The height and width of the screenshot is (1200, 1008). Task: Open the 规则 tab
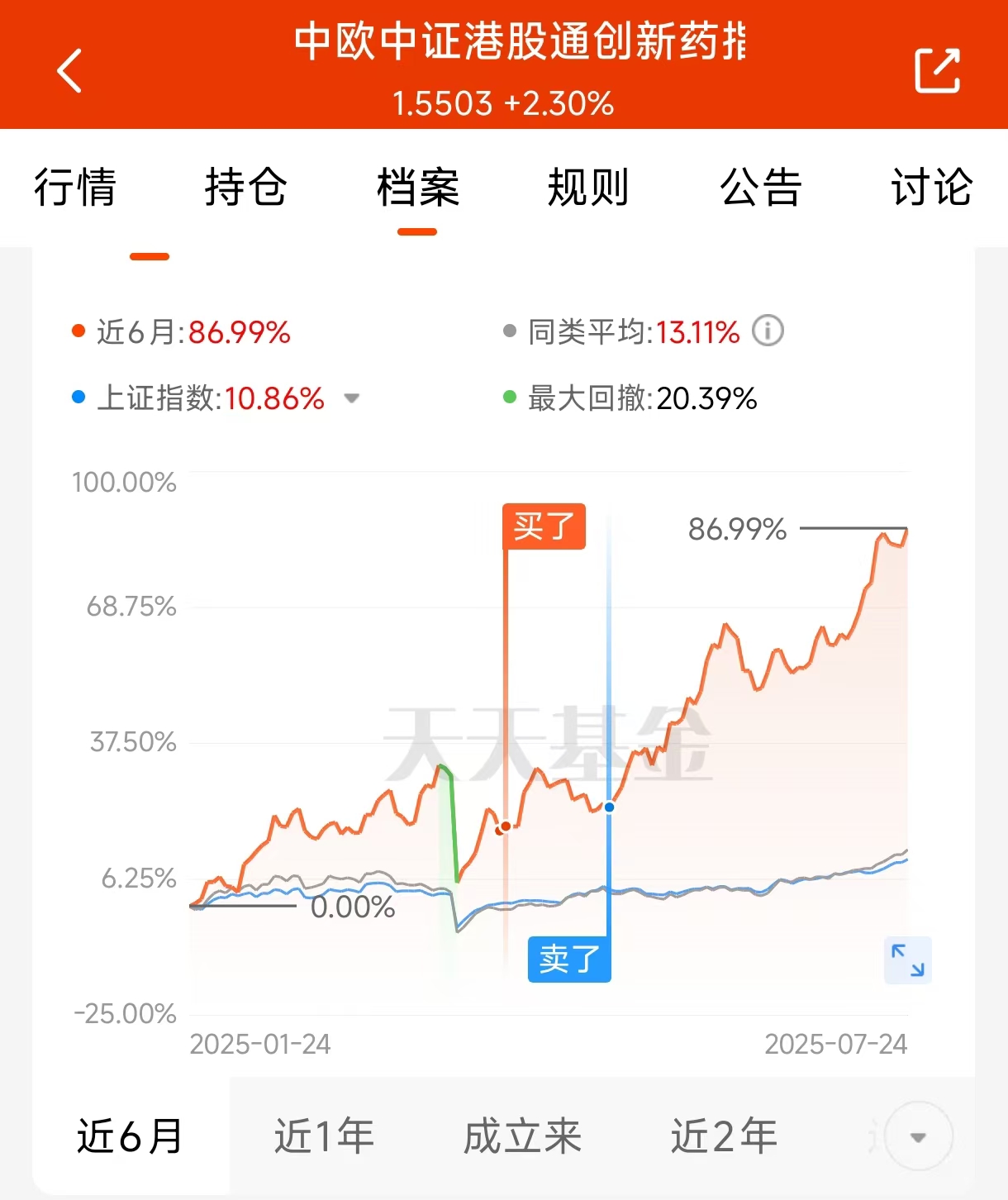coord(588,187)
